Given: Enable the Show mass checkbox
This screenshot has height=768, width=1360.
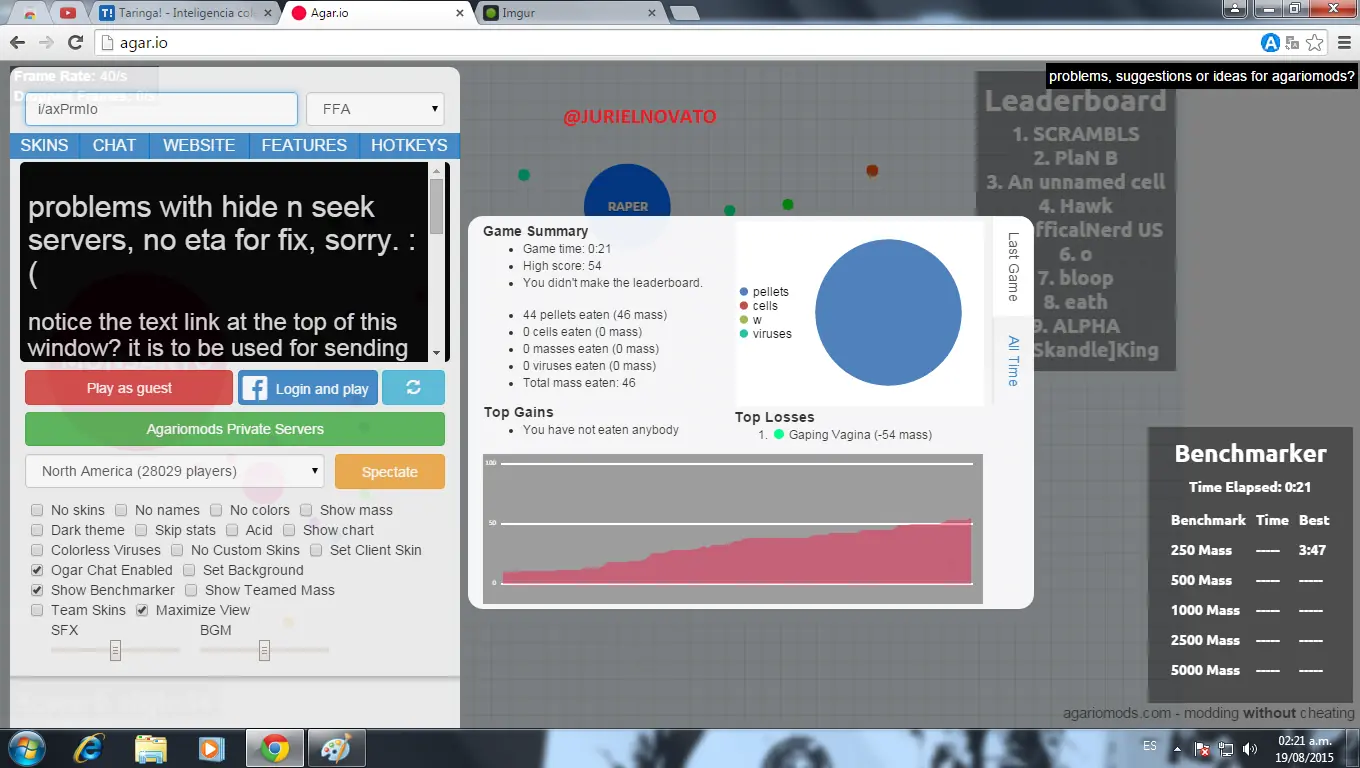Looking at the screenshot, I should pyautogui.click(x=306, y=510).
